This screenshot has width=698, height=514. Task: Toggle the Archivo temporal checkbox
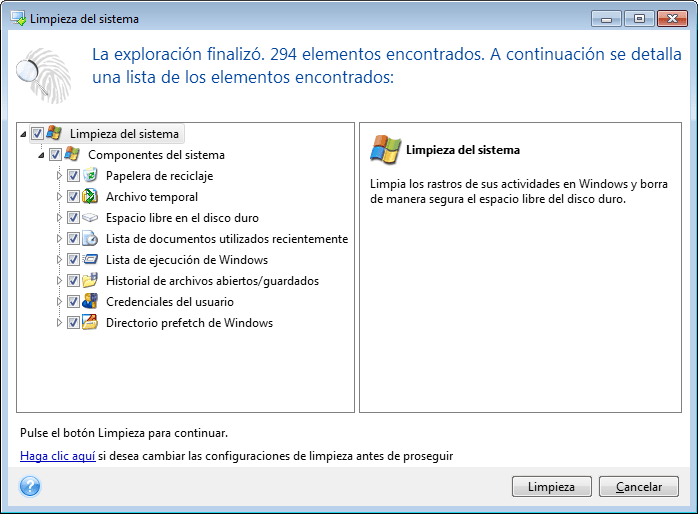click(x=73, y=197)
